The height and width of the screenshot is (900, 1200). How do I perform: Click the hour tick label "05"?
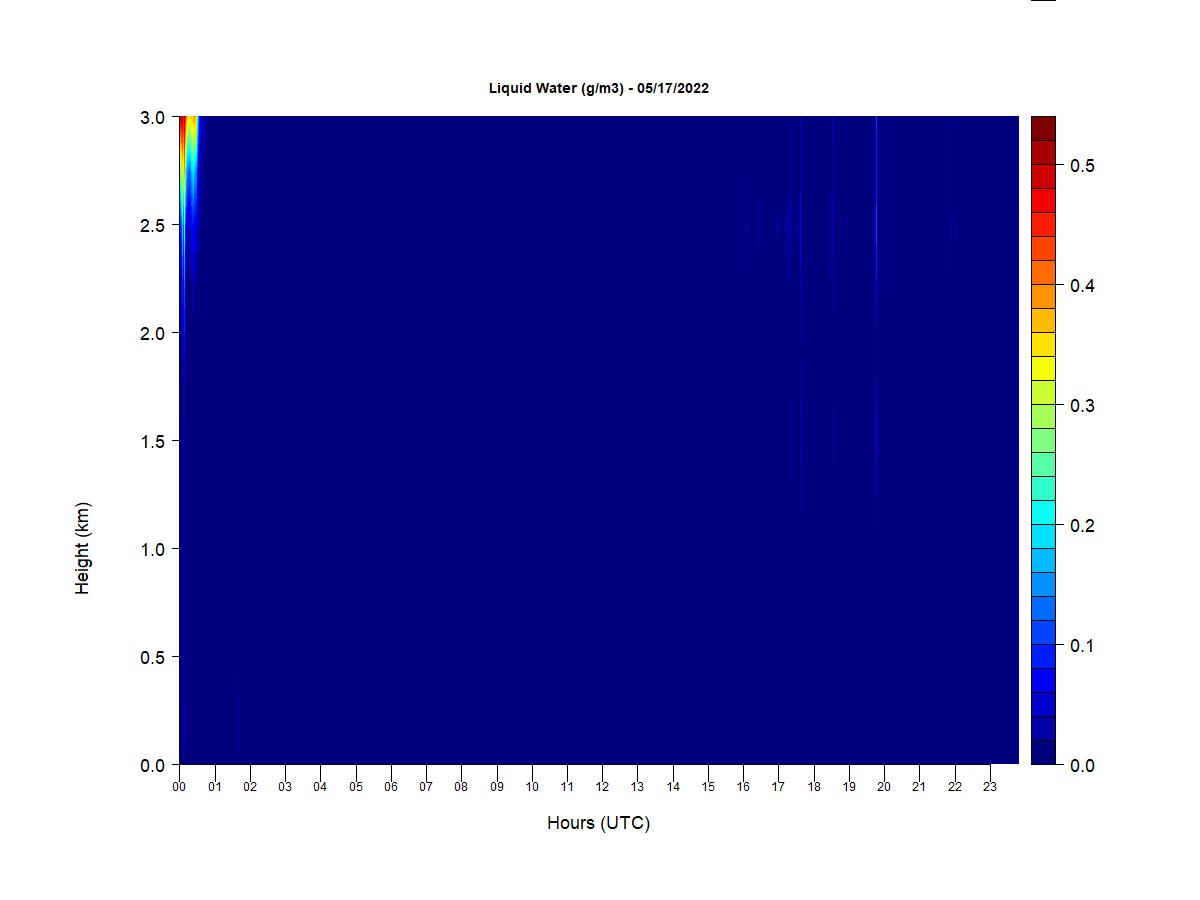[x=356, y=787]
